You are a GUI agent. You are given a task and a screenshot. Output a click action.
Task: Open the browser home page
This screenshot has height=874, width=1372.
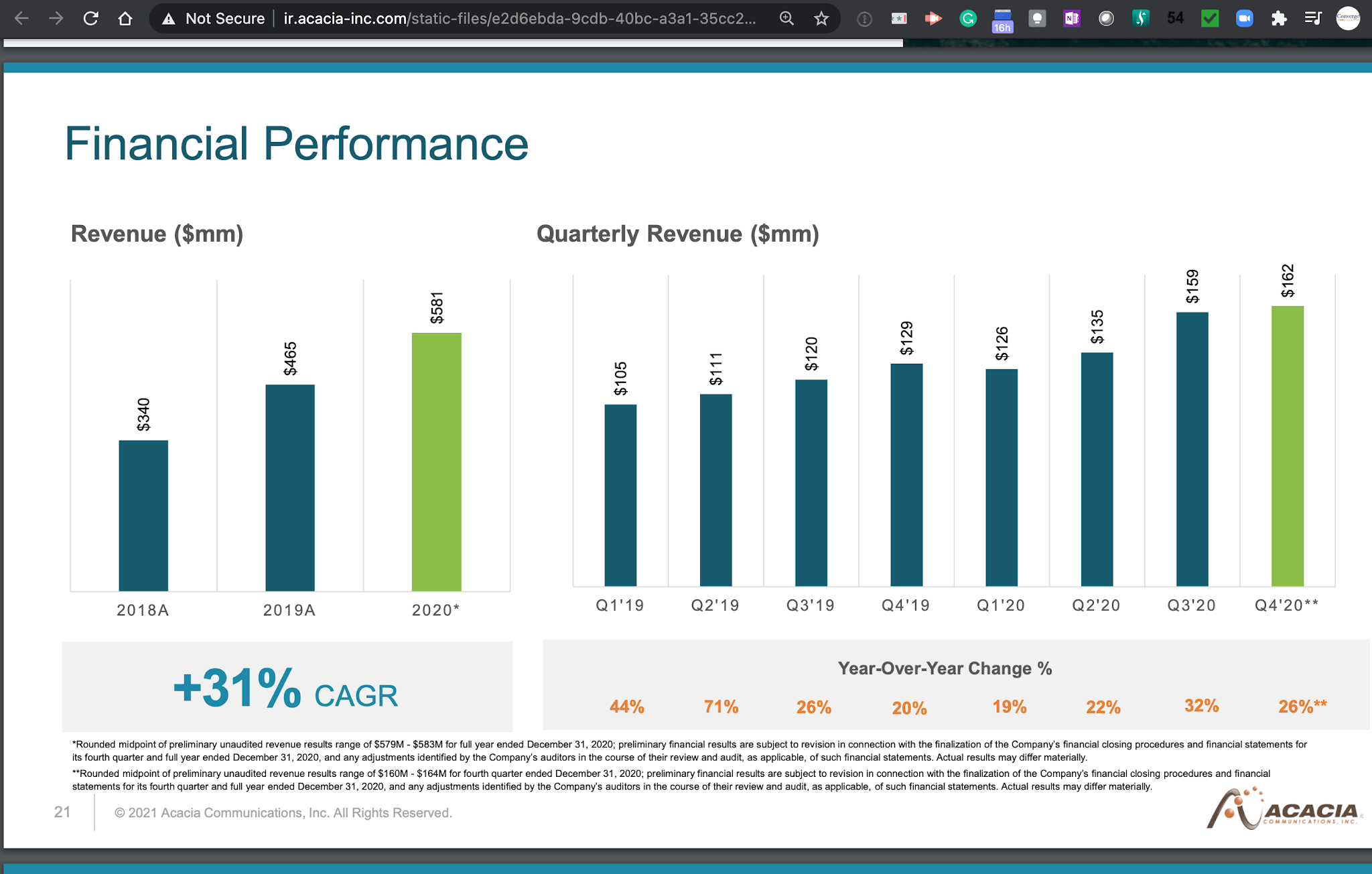click(x=125, y=18)
